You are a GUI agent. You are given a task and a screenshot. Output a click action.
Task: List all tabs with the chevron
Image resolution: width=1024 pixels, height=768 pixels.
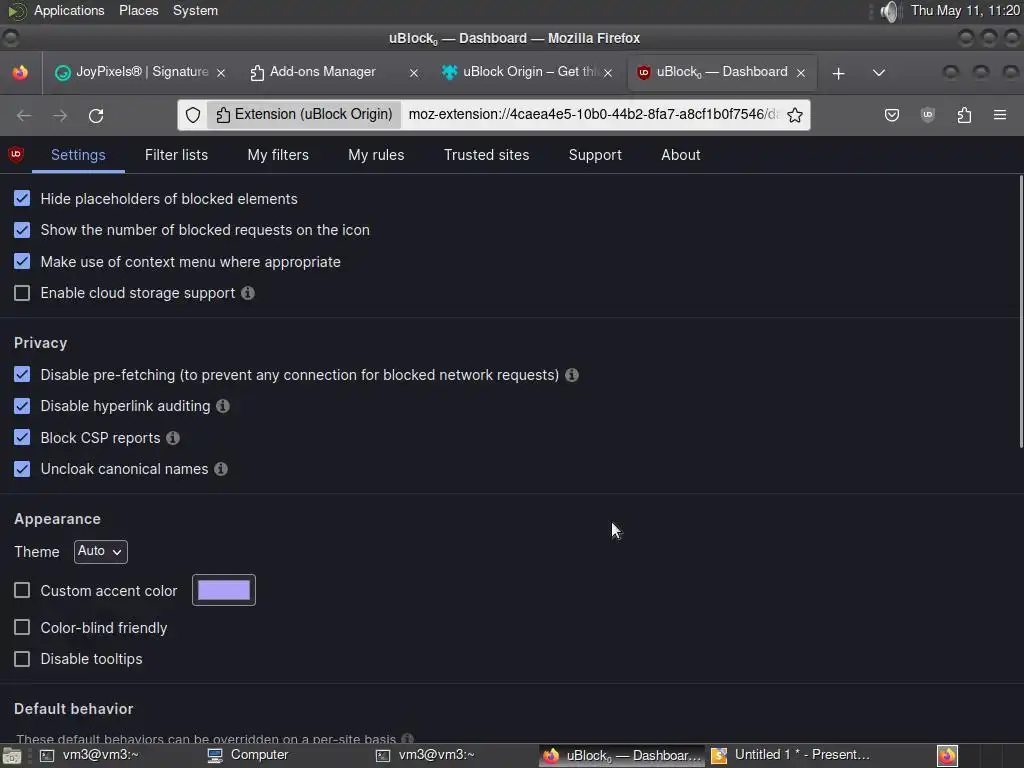(x=878, y=72)
